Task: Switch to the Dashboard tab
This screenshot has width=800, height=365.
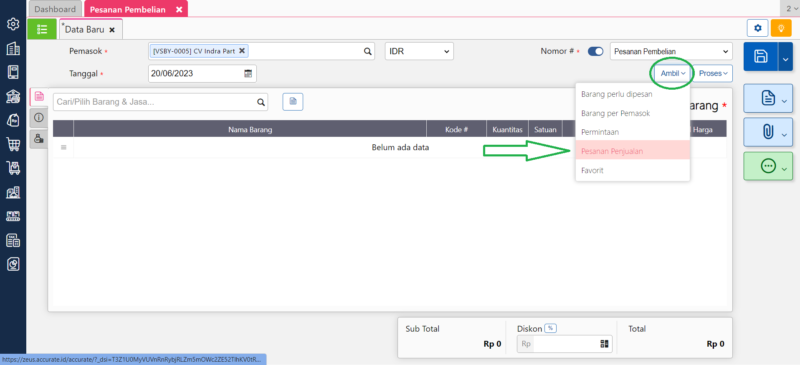Action: click(55, 9)
